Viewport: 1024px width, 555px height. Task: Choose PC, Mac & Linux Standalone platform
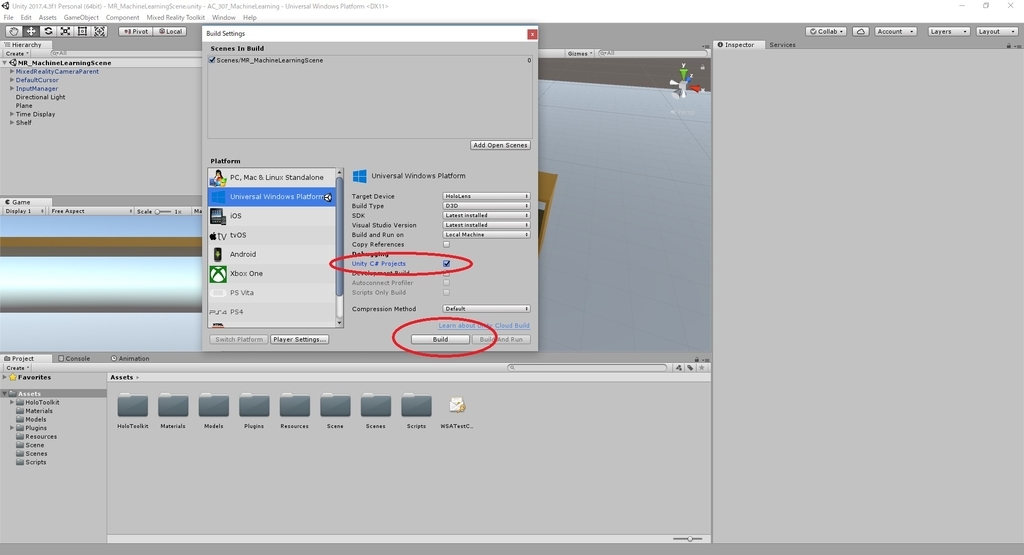pos(272,177)
